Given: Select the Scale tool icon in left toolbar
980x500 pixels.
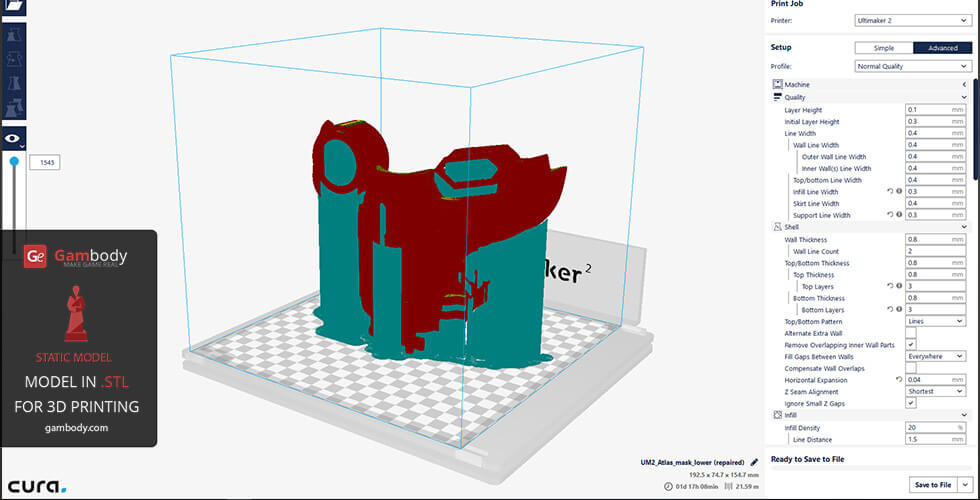Looking at the screenshot, I should point(13,59).
